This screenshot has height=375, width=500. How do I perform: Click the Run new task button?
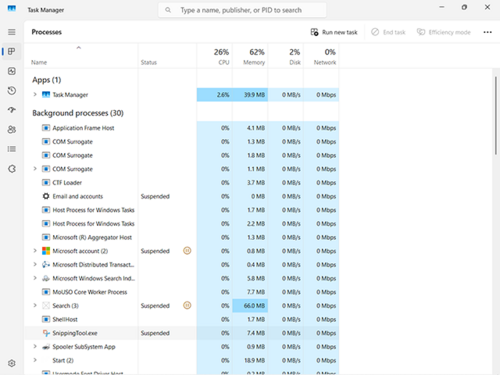click(x=334, y=32)
